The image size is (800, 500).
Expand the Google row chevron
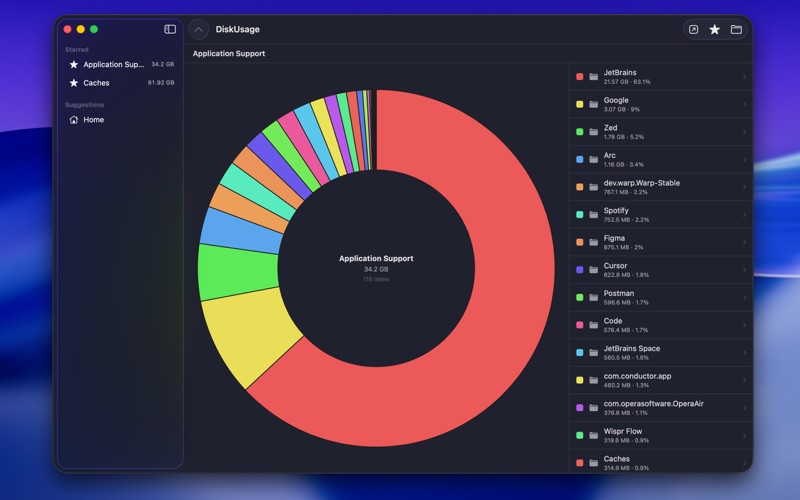click(x=744, y=104)
